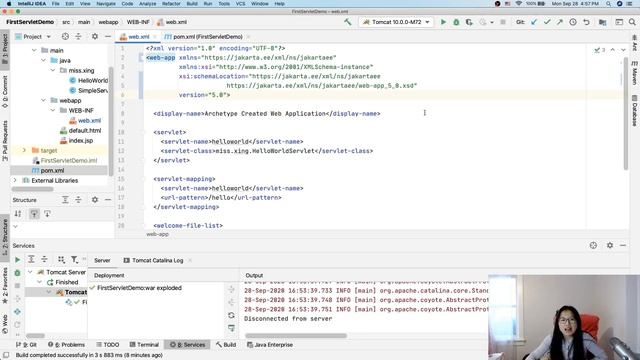Expand External Libraries node

click(15, 180)
